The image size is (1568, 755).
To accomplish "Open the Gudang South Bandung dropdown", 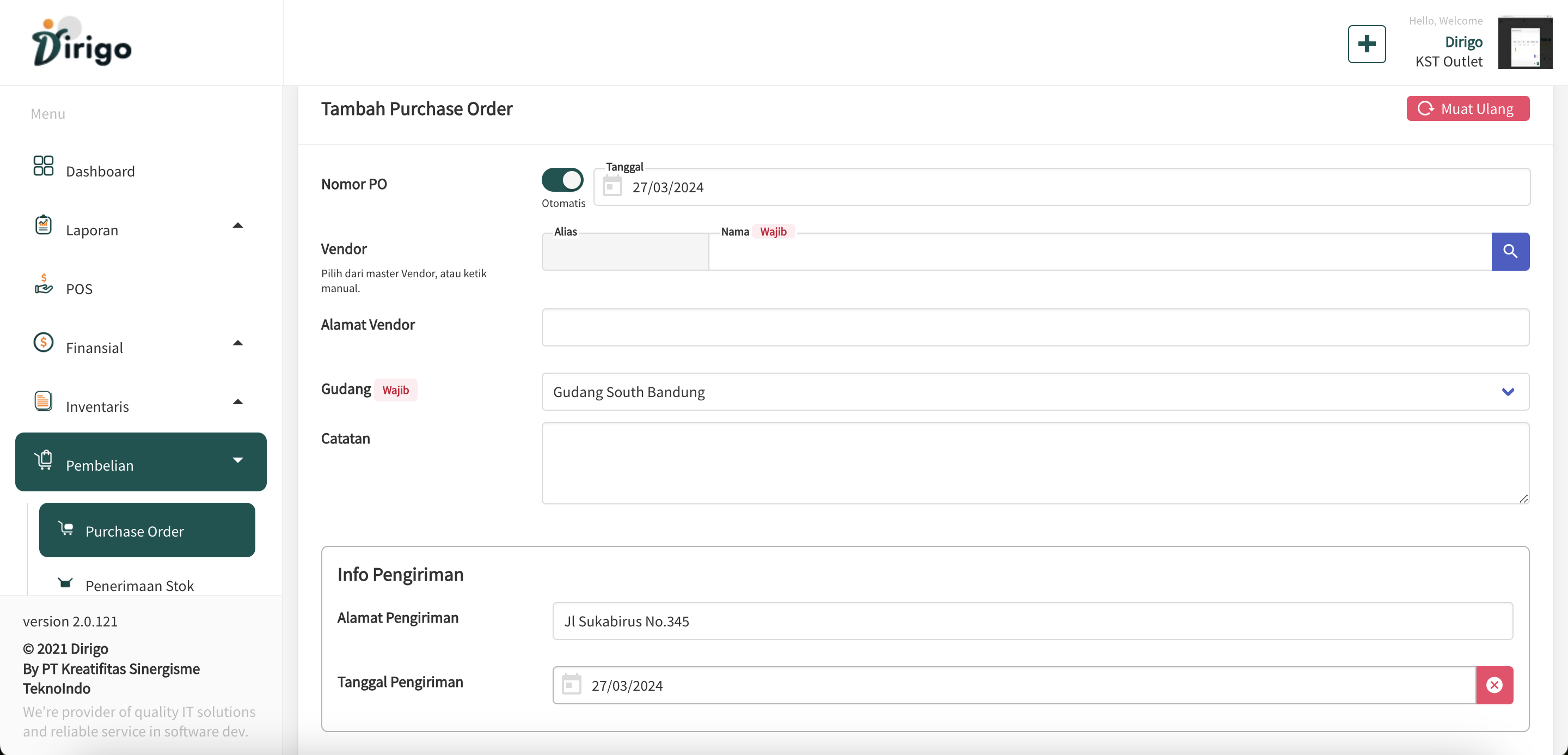I will (x=1035, y=392).
